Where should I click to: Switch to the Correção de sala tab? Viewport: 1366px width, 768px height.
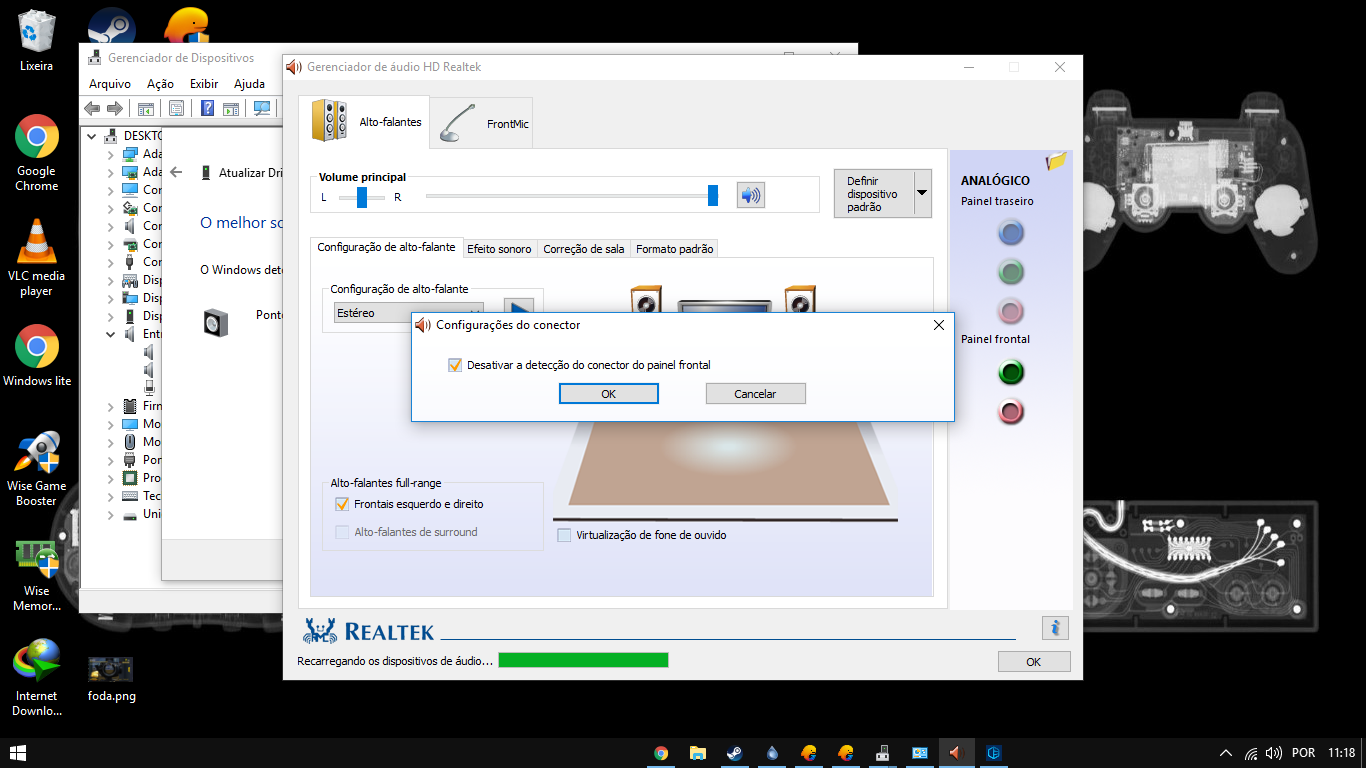pos(584,249)
